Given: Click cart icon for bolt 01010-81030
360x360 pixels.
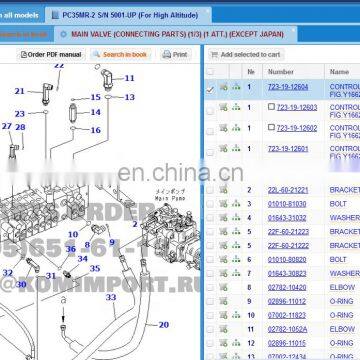Looking at the screenshot, I should [x=223, y=204].
